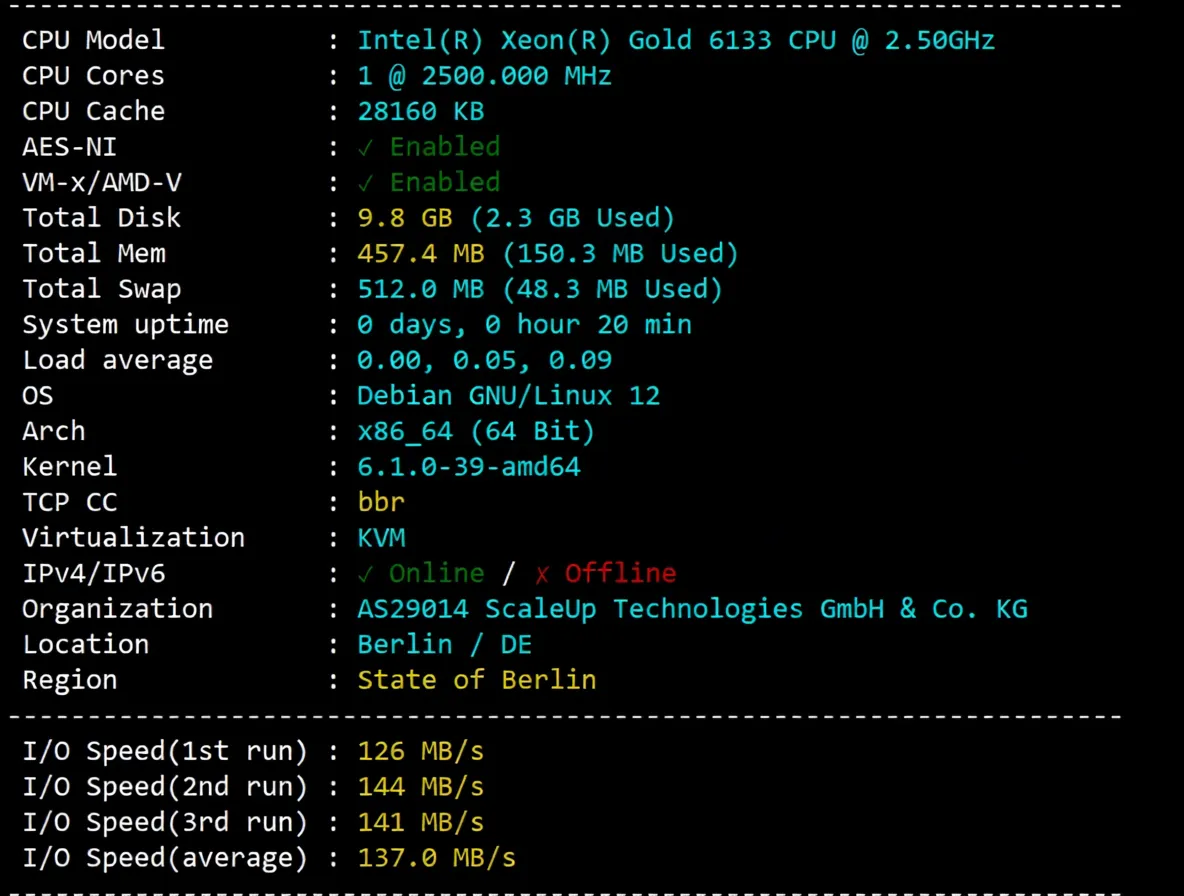Click the KVM virtualization value
Image resolution: width=1184 pixels, height=896 pixels.
click(x=381, y=537)
